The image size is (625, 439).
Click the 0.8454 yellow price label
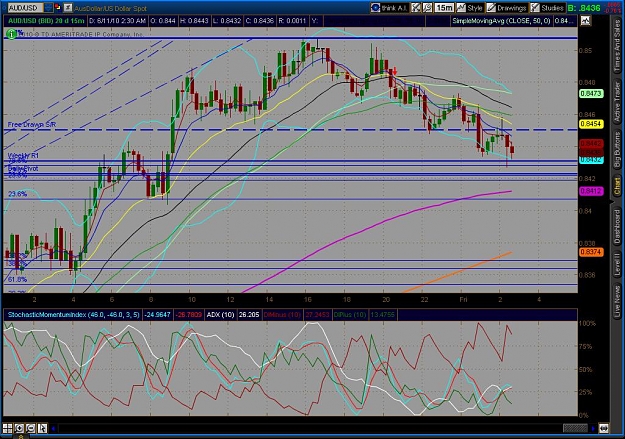click(x=591, y=124)
